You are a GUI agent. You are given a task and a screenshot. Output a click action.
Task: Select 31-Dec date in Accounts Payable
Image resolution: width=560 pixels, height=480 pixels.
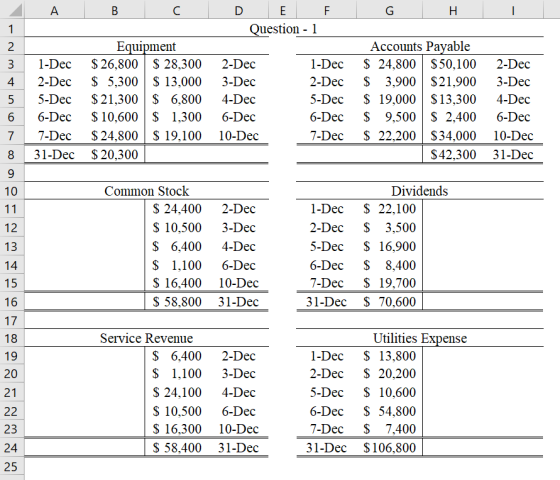point(513,155)
